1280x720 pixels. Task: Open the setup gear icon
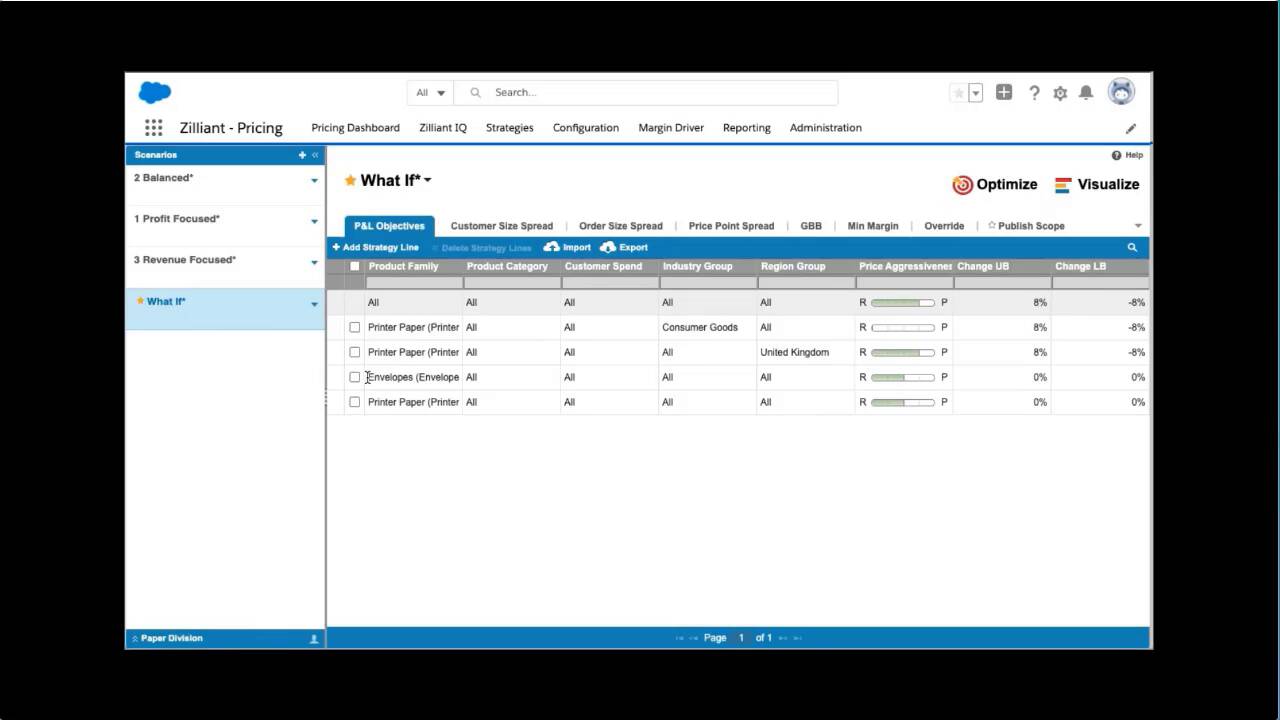(1060, 93)
